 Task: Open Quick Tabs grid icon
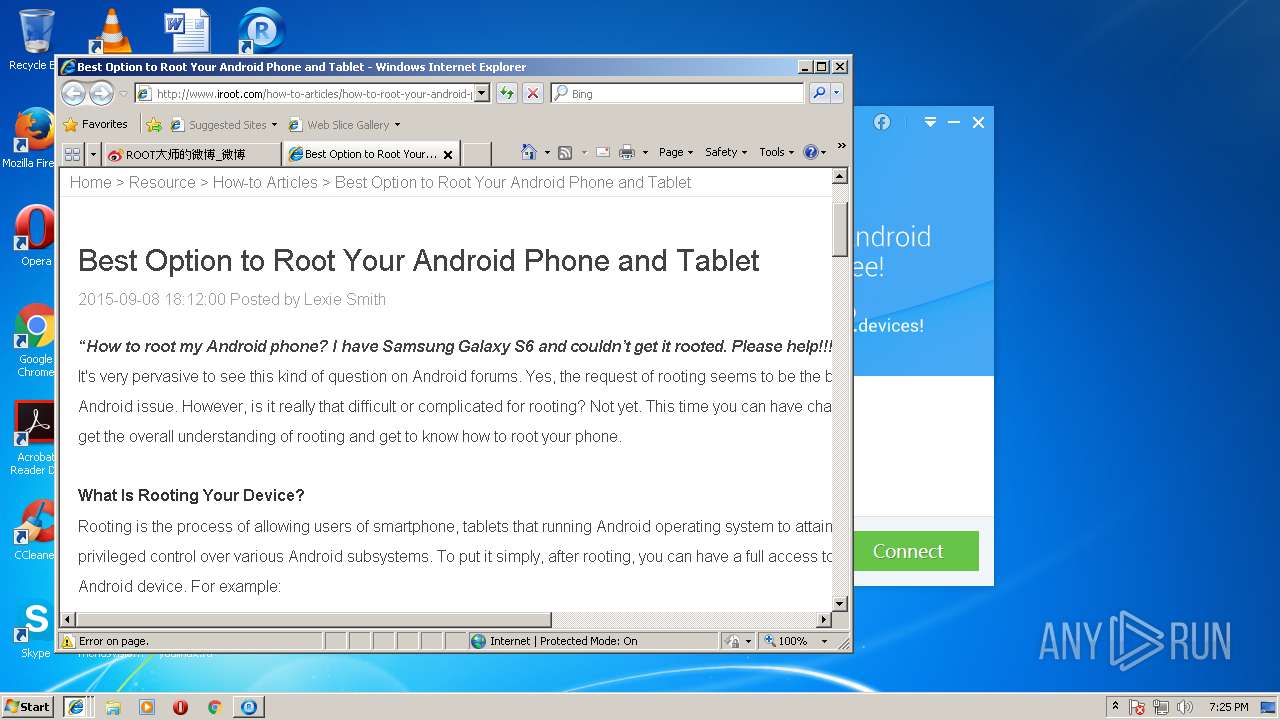[x=72, y=154]
